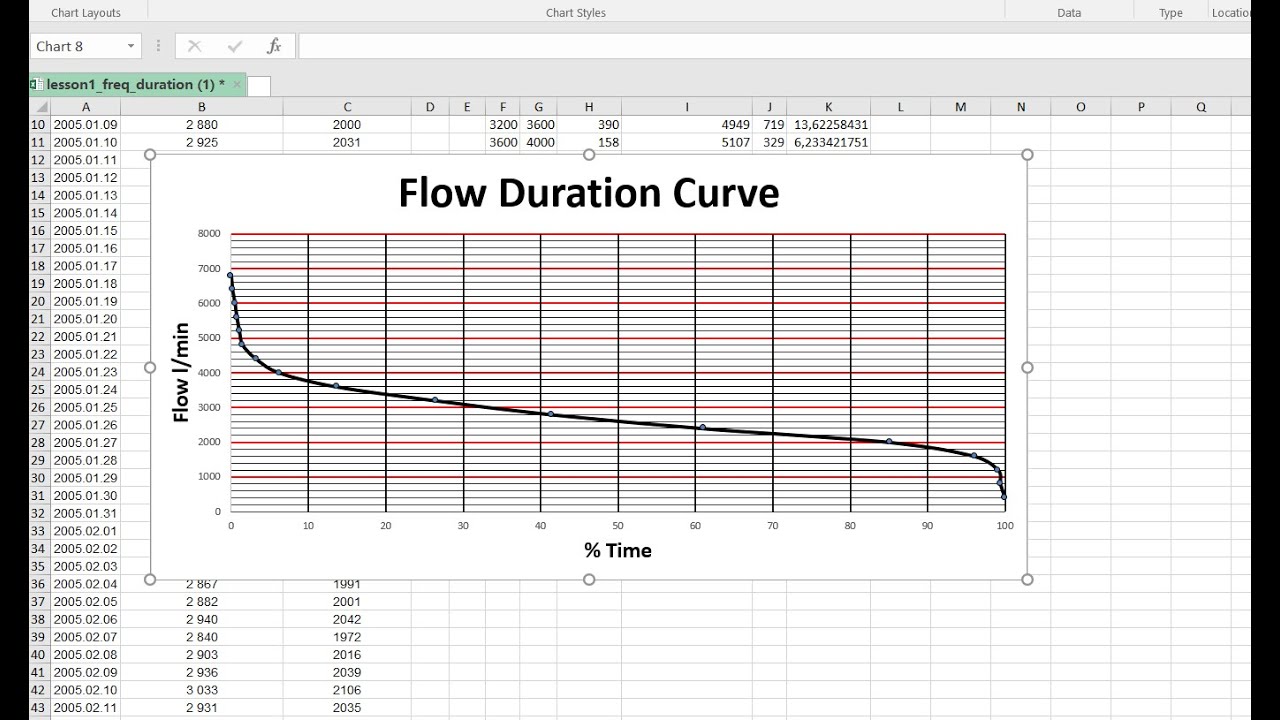Select column H header
The width and height of the screenshot is (1280, 720).
point(589,107)
